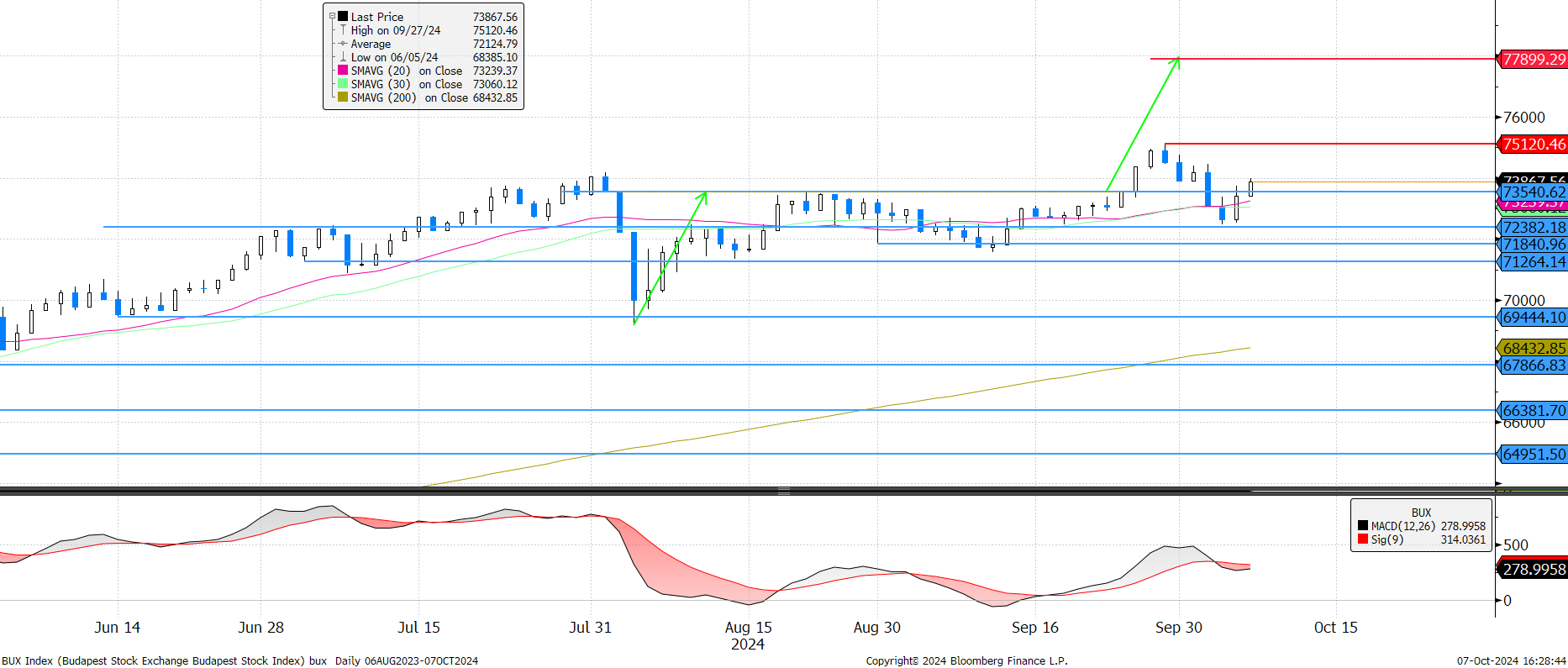
Task: Select the red 77899.29 price level label
Action: [x=1534, y=60]
